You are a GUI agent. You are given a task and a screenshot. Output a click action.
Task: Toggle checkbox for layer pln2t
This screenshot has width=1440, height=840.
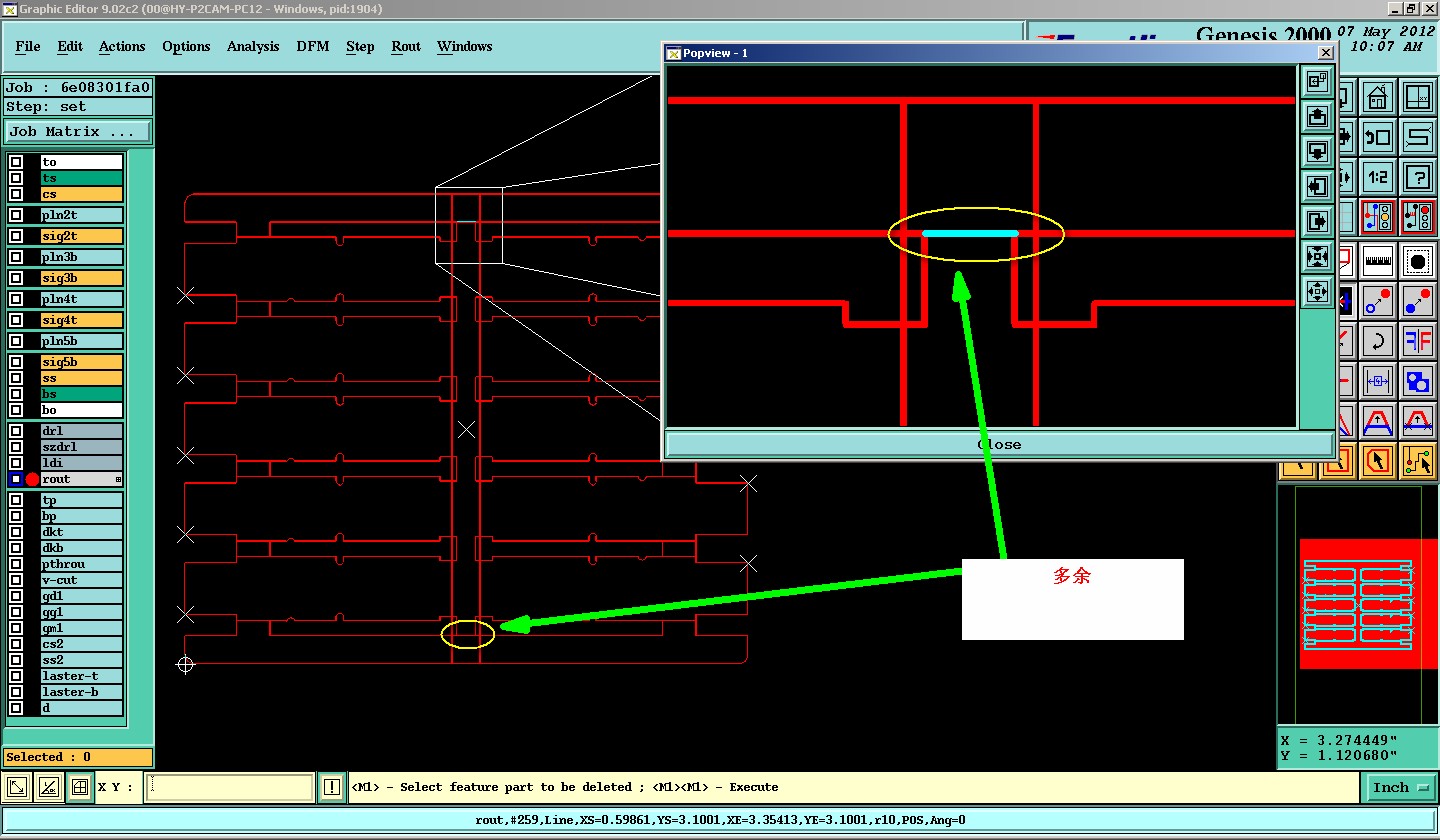pyautogui.click(x=16, y=215)
